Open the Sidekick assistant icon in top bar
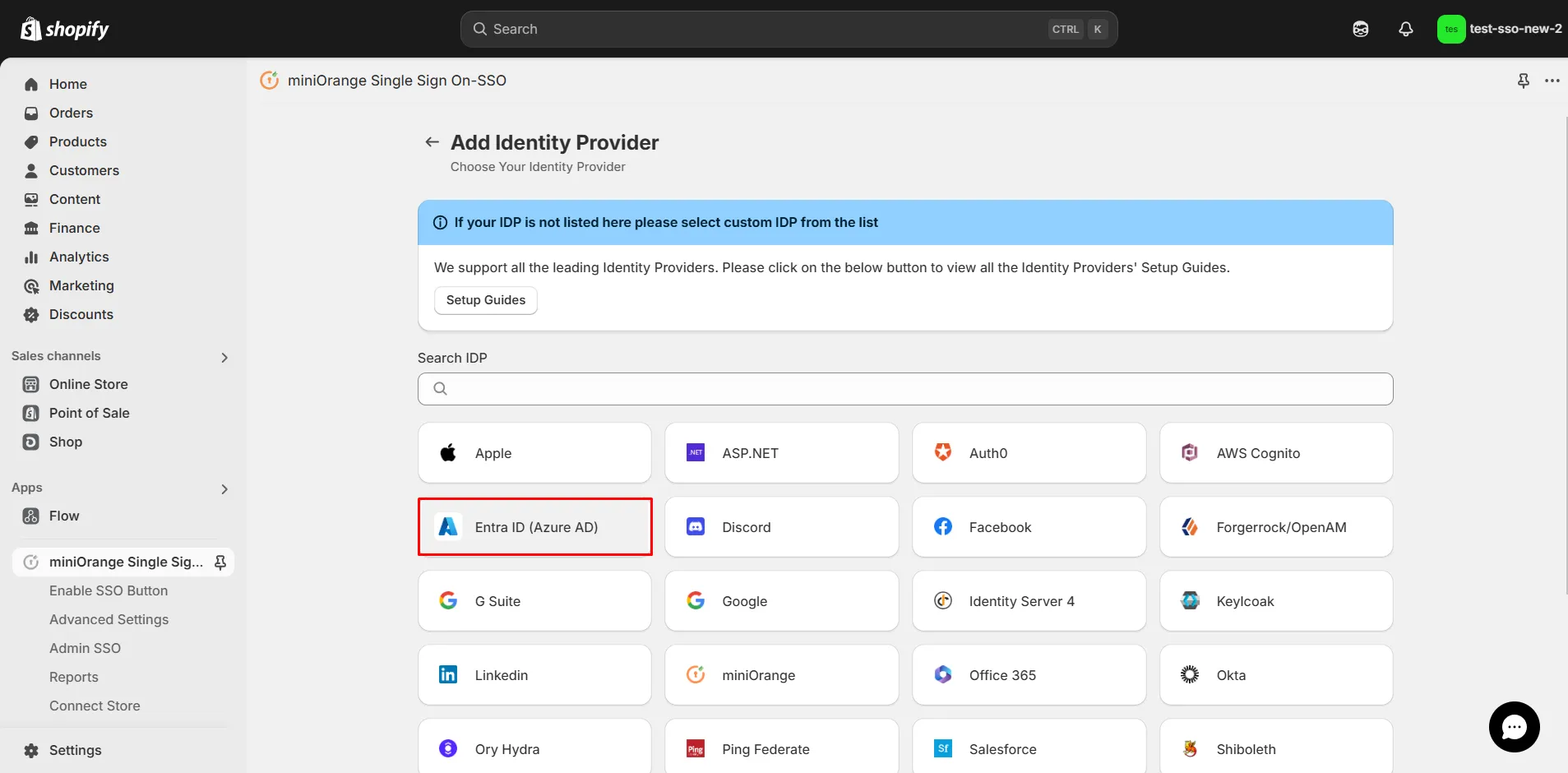Screen dimensions: 1568x773 tap(1361, 29)
